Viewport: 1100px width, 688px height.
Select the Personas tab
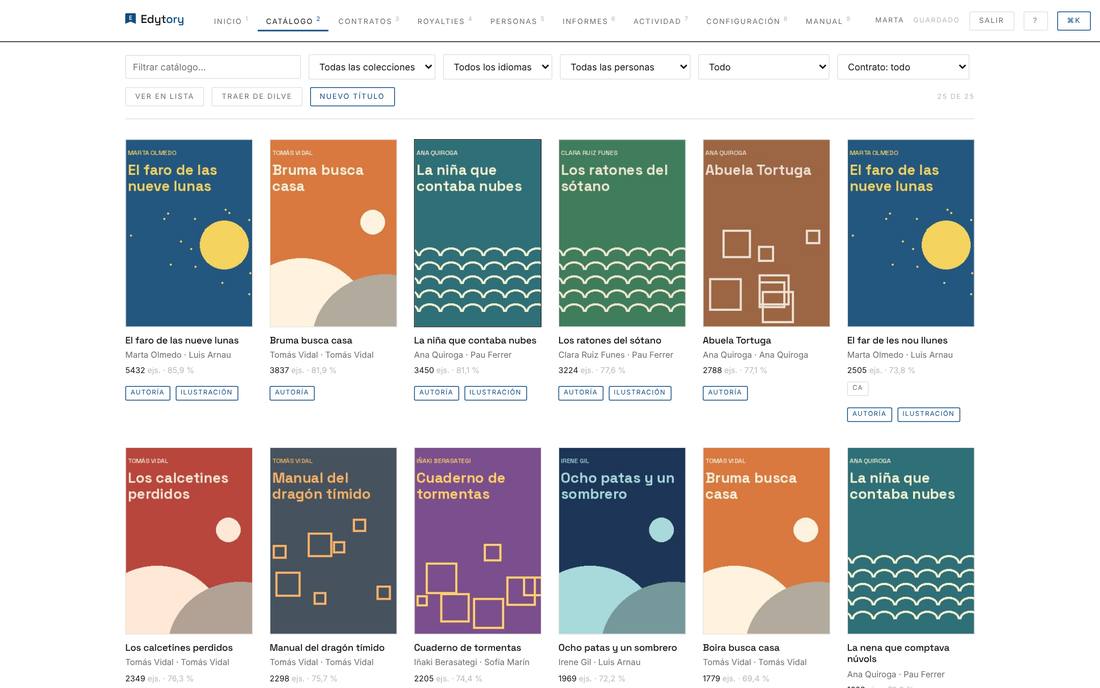pos(516,21)
